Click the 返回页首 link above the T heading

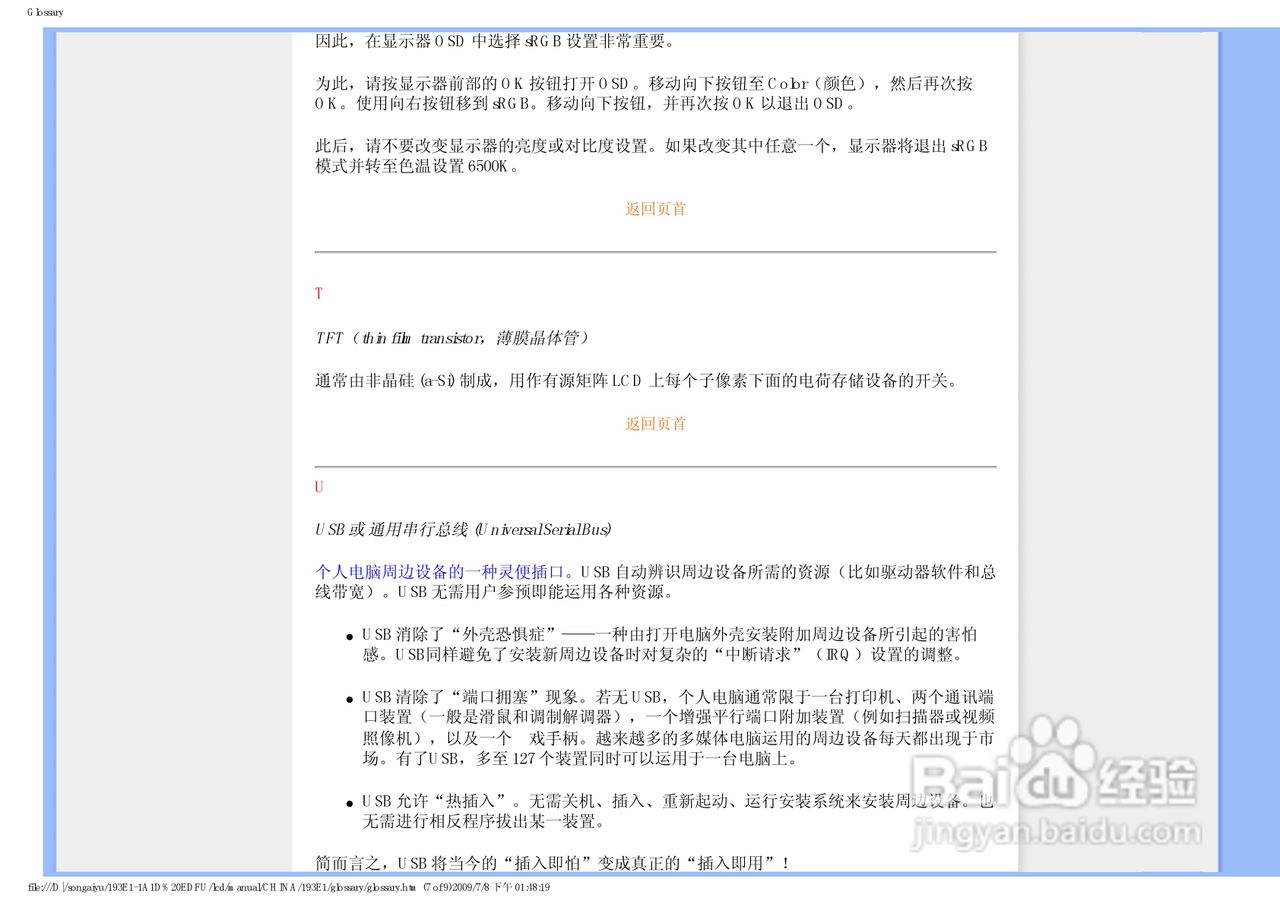[656, 209]
